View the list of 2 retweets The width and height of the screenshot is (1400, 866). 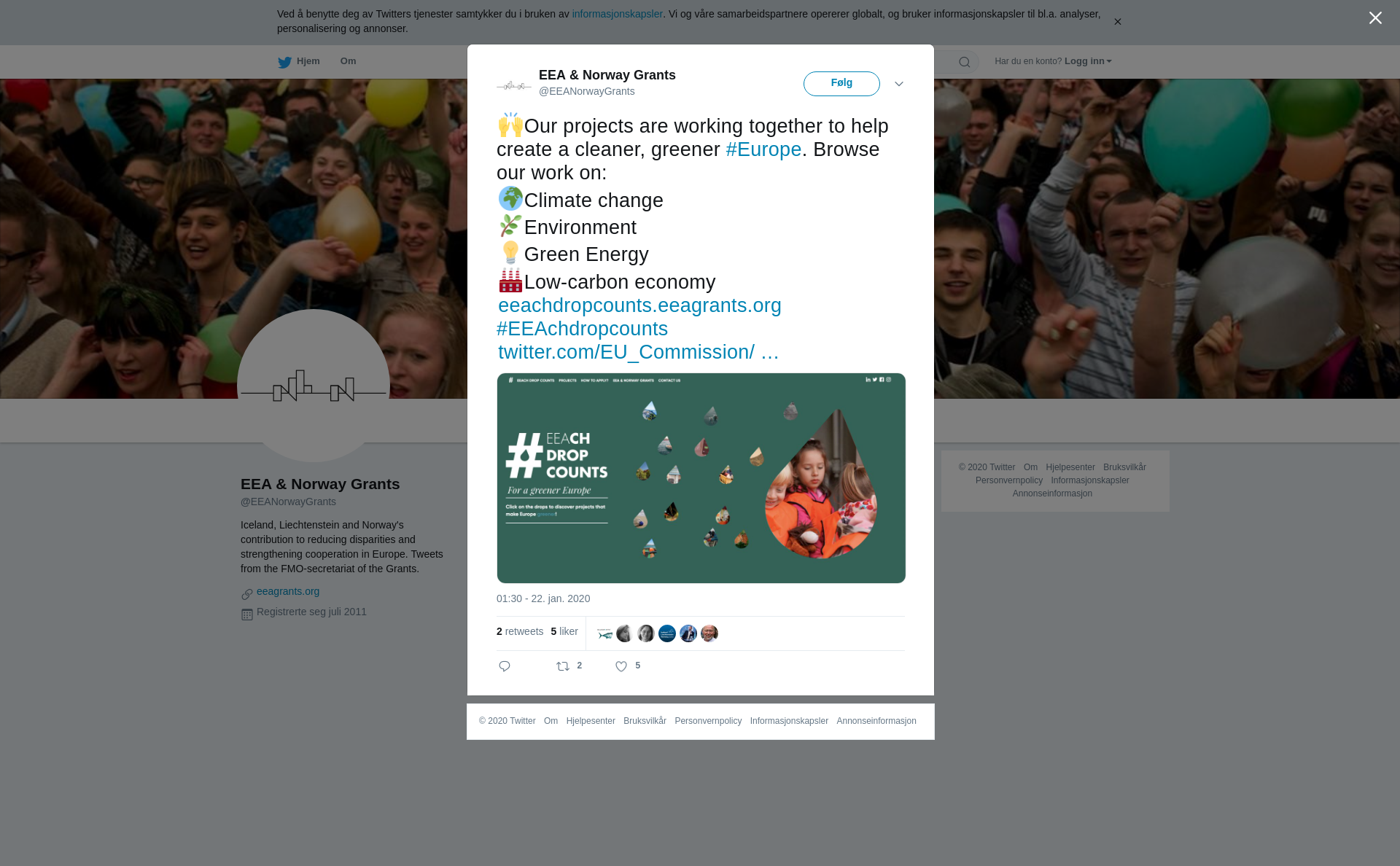pyautogui.click(x=520, y=631)
